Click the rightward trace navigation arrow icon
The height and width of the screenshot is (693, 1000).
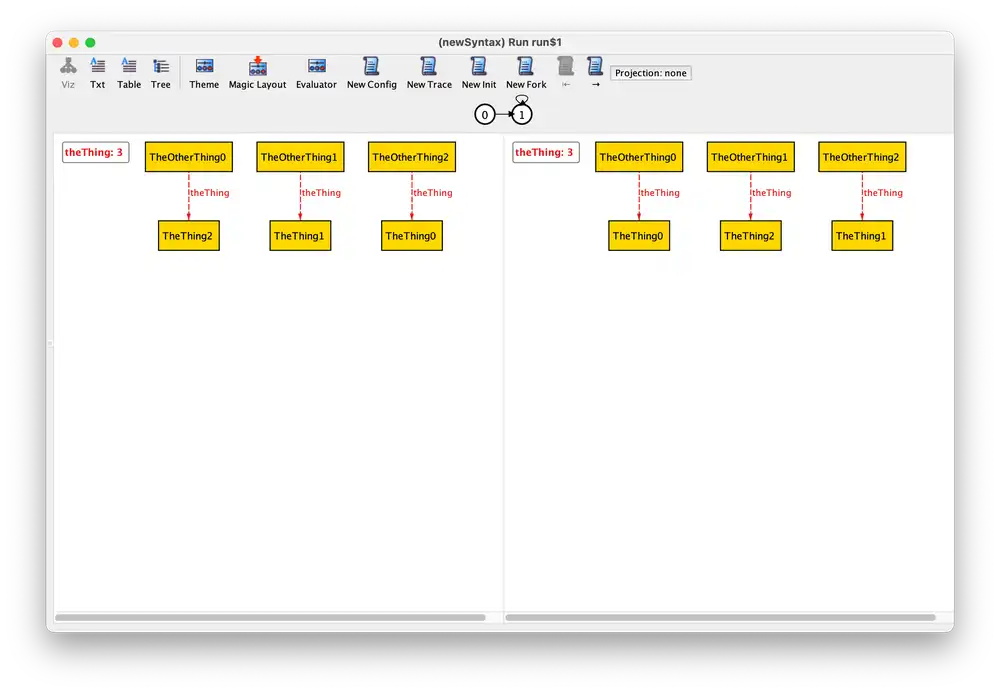pos(594,72)
